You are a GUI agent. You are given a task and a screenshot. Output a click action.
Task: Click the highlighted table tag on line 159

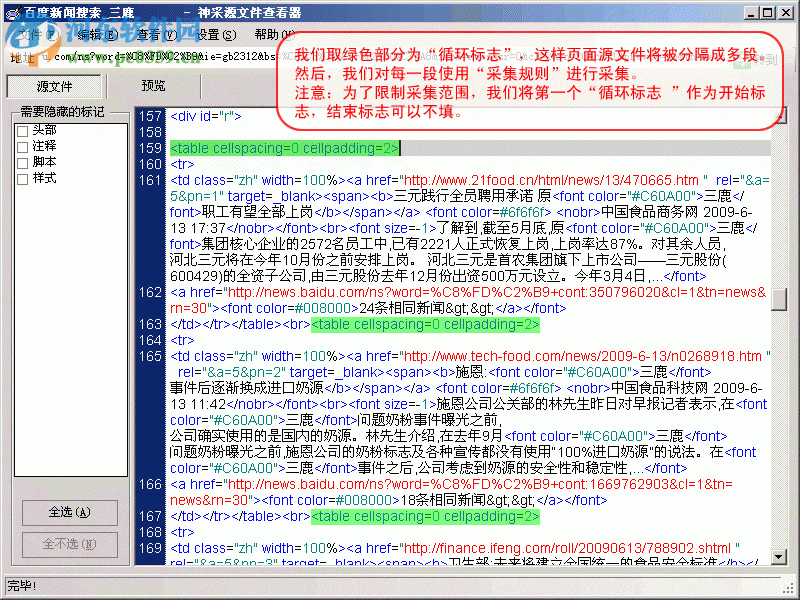(284, 148)
